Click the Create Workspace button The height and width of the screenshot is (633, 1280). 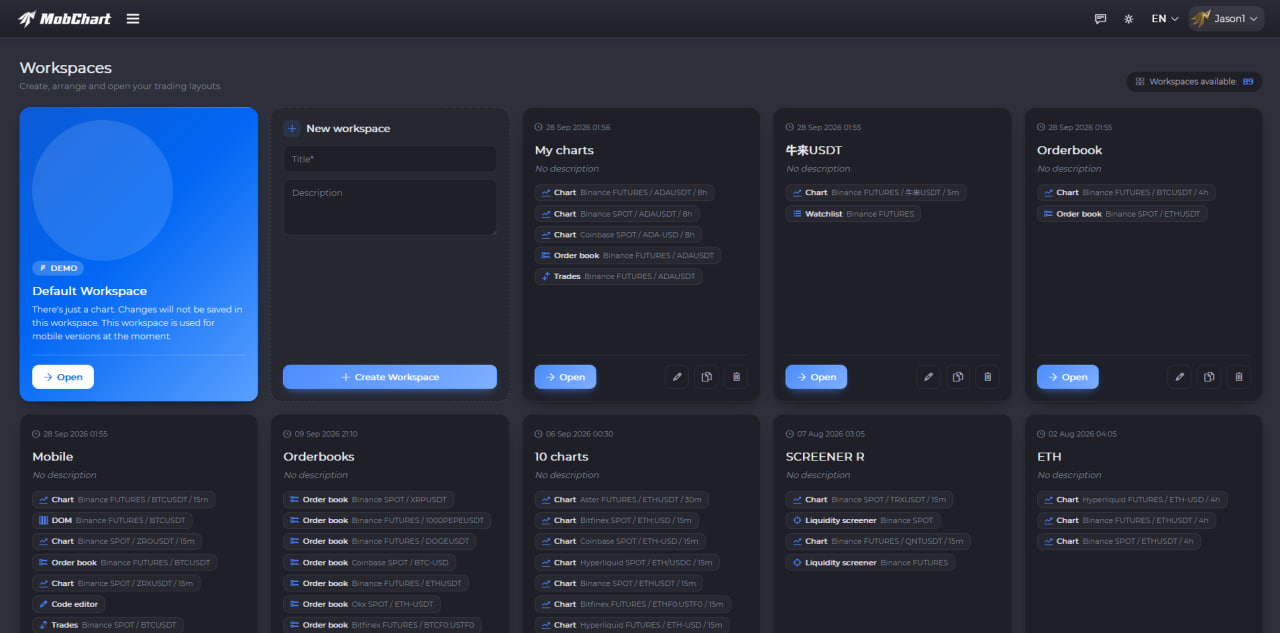(x=390, y=377)
